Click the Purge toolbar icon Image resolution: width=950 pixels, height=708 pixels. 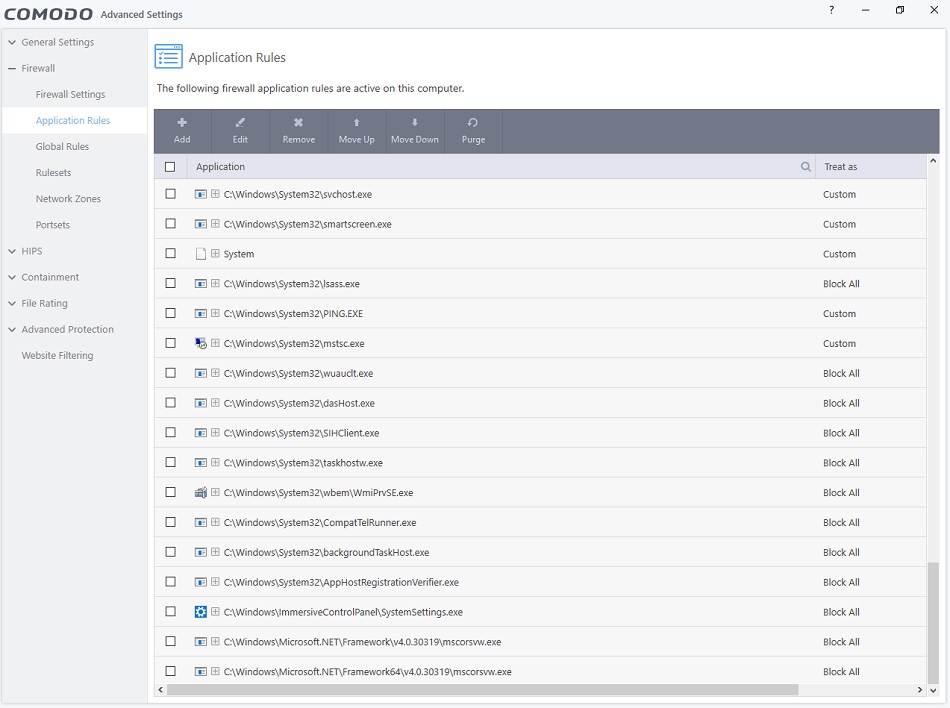(x=473, y=123)
